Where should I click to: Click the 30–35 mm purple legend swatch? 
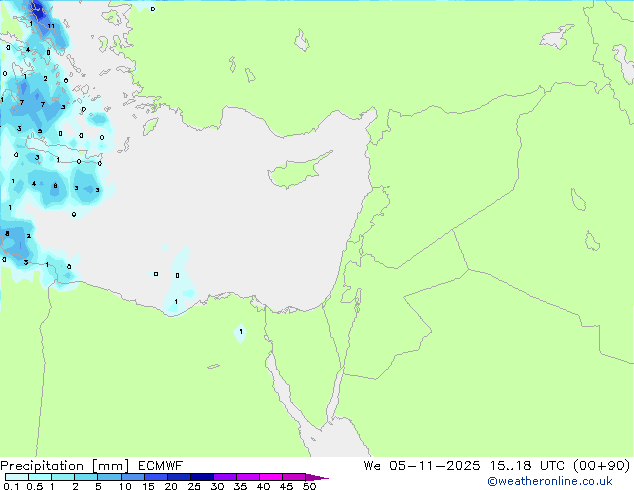point(224,477)
